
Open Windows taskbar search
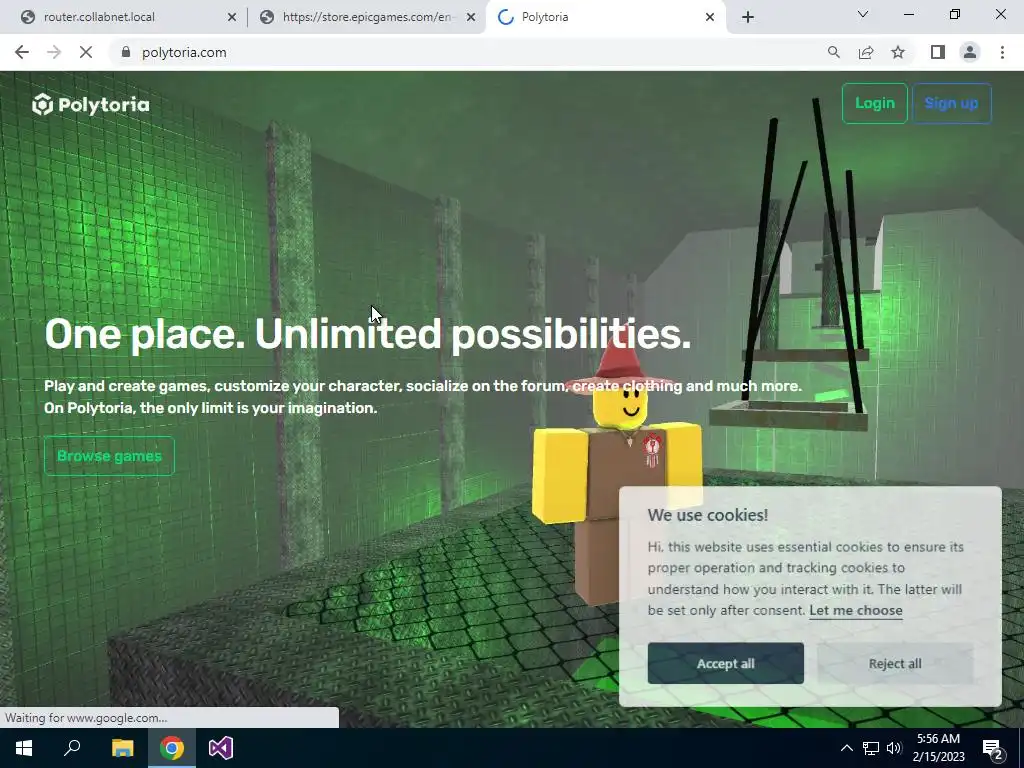point(72,748)
